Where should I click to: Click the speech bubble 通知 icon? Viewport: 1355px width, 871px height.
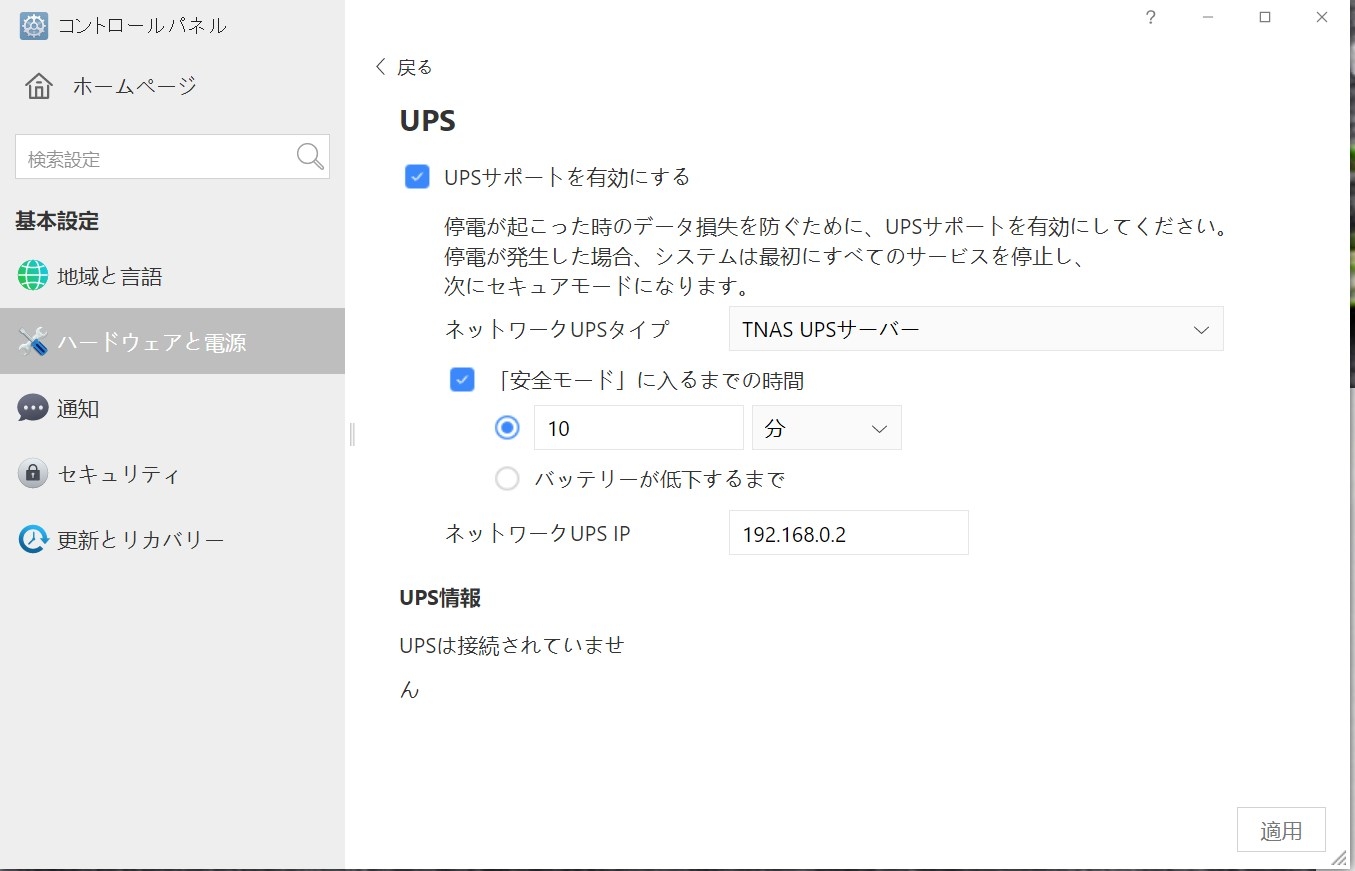coord(32,408)
